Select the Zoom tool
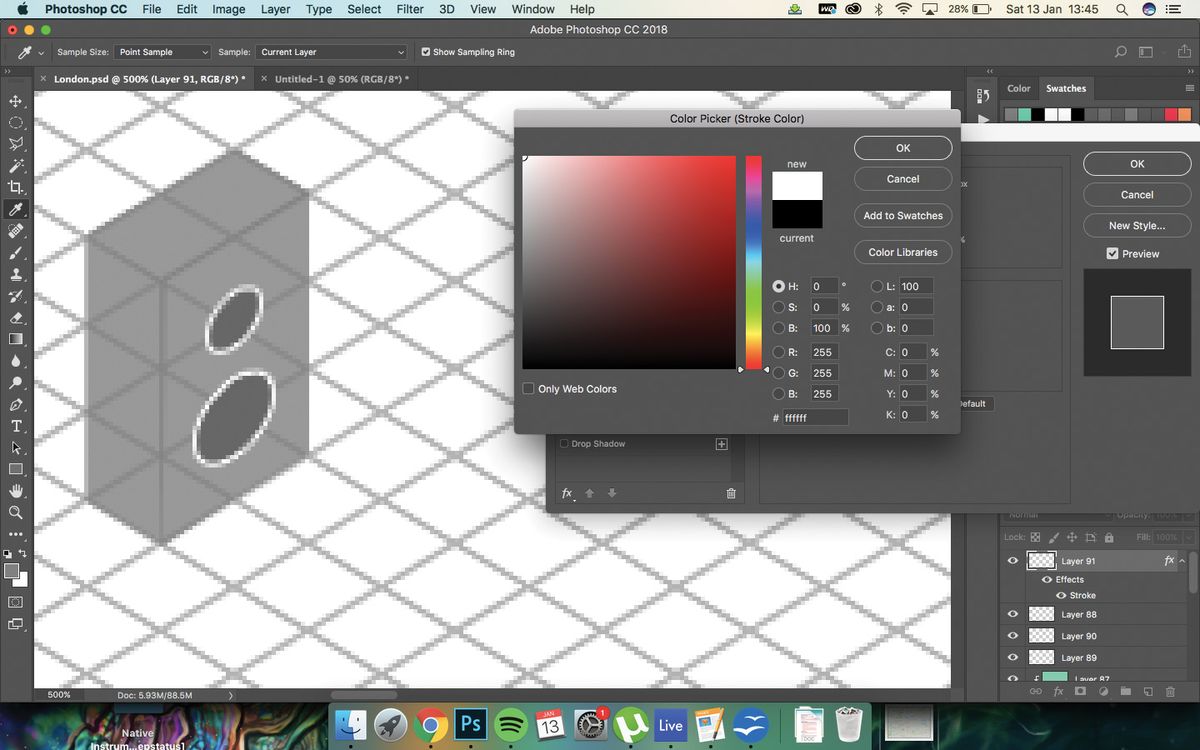Image resolution: width=1200 pixels, height=750 pixels. pos(15,513)
